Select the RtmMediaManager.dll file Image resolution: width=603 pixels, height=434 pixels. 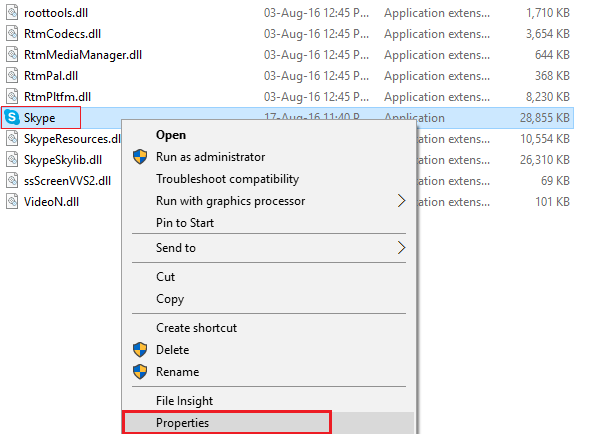click(81, 55)
